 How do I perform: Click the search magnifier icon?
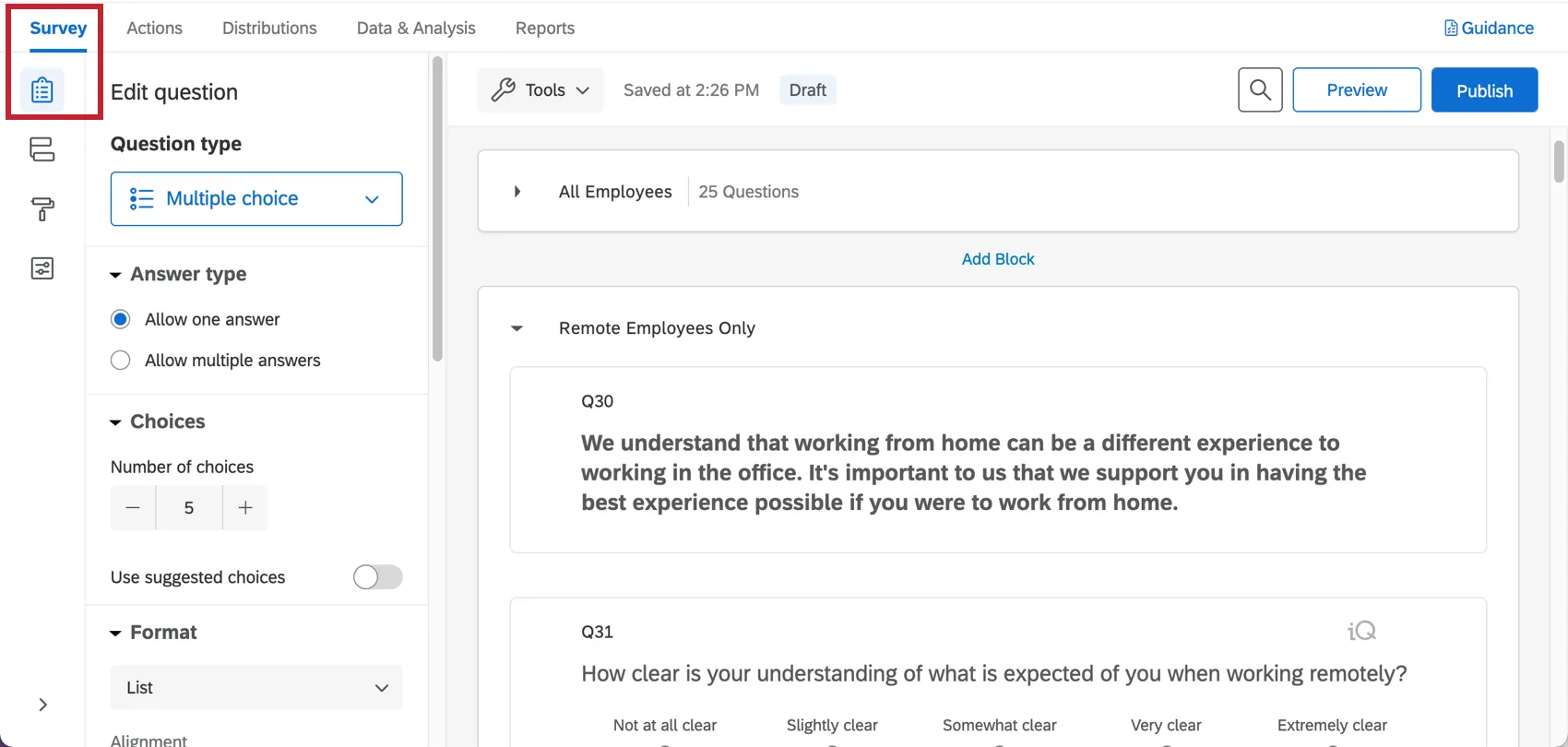[x=1260, y=90]
